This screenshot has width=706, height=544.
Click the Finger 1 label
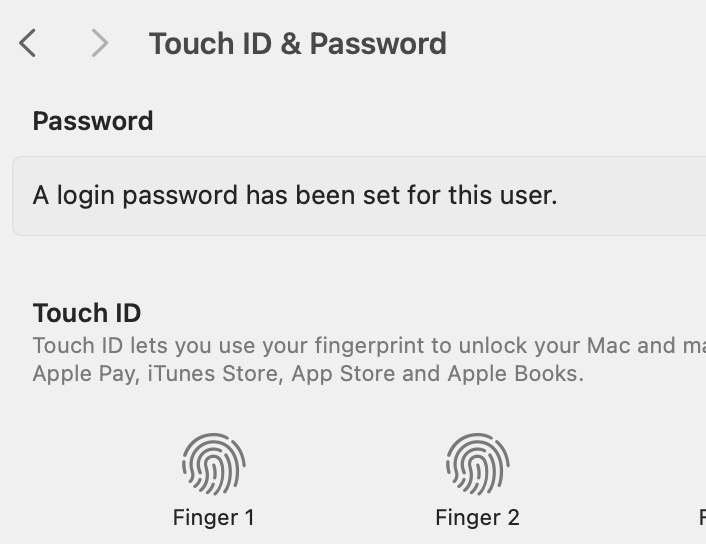point(214,517)
